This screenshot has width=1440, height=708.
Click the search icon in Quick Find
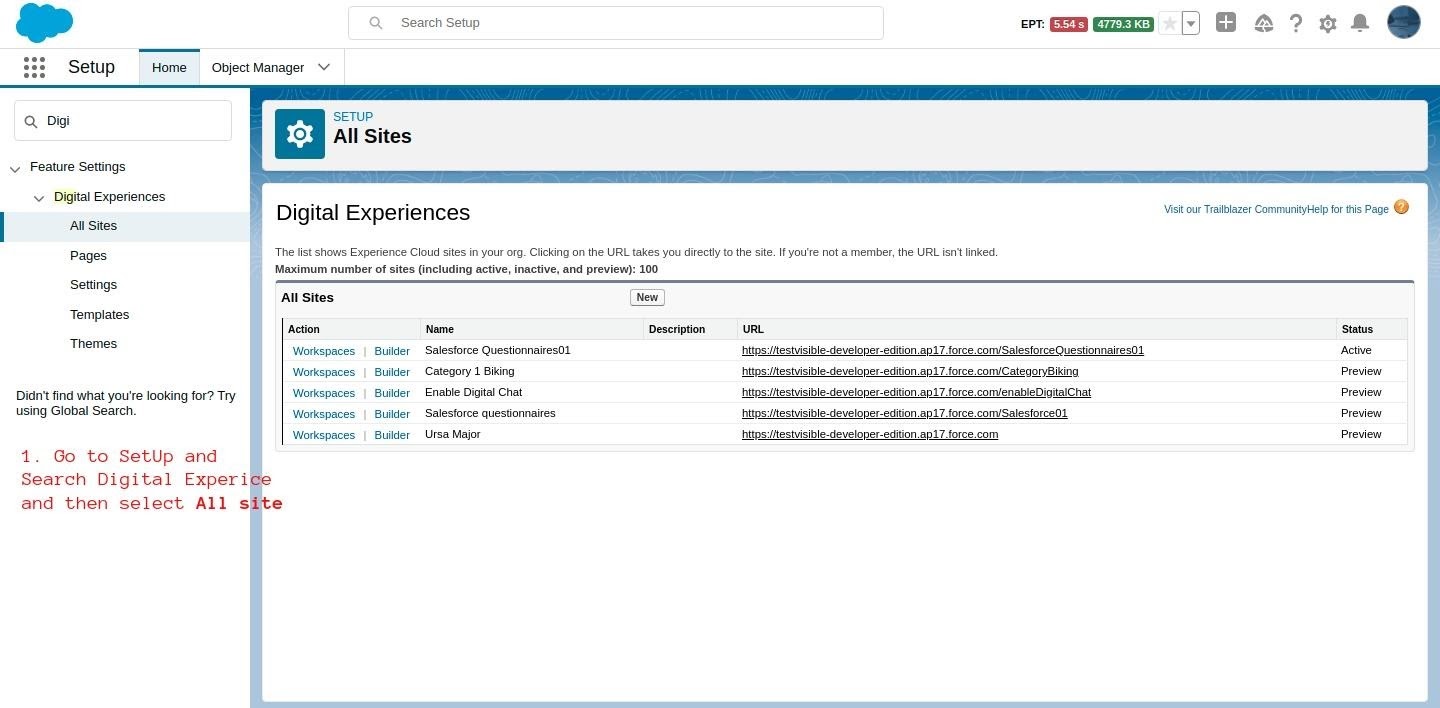(30, 121)
